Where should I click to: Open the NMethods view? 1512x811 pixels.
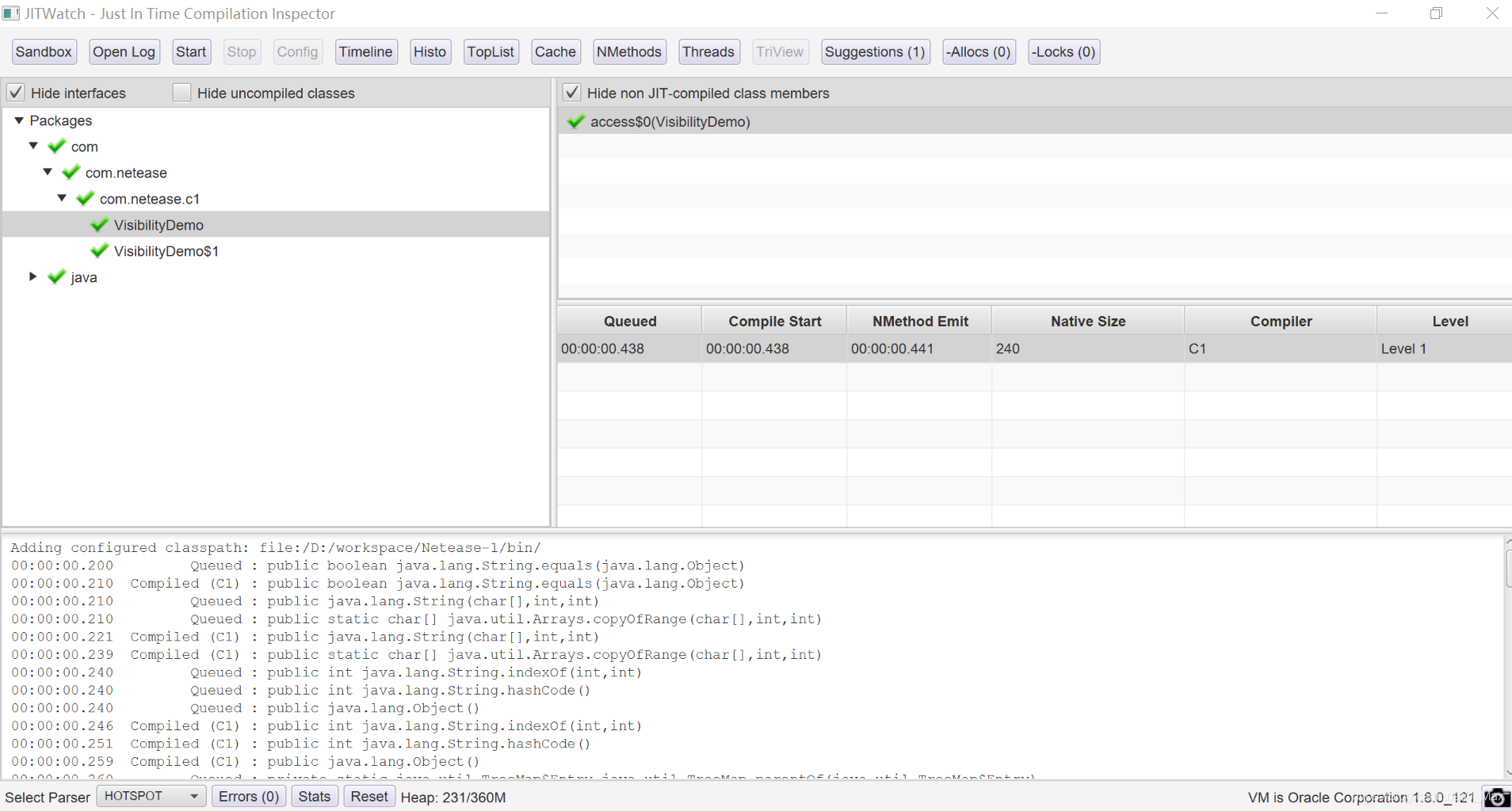(629, 52)
